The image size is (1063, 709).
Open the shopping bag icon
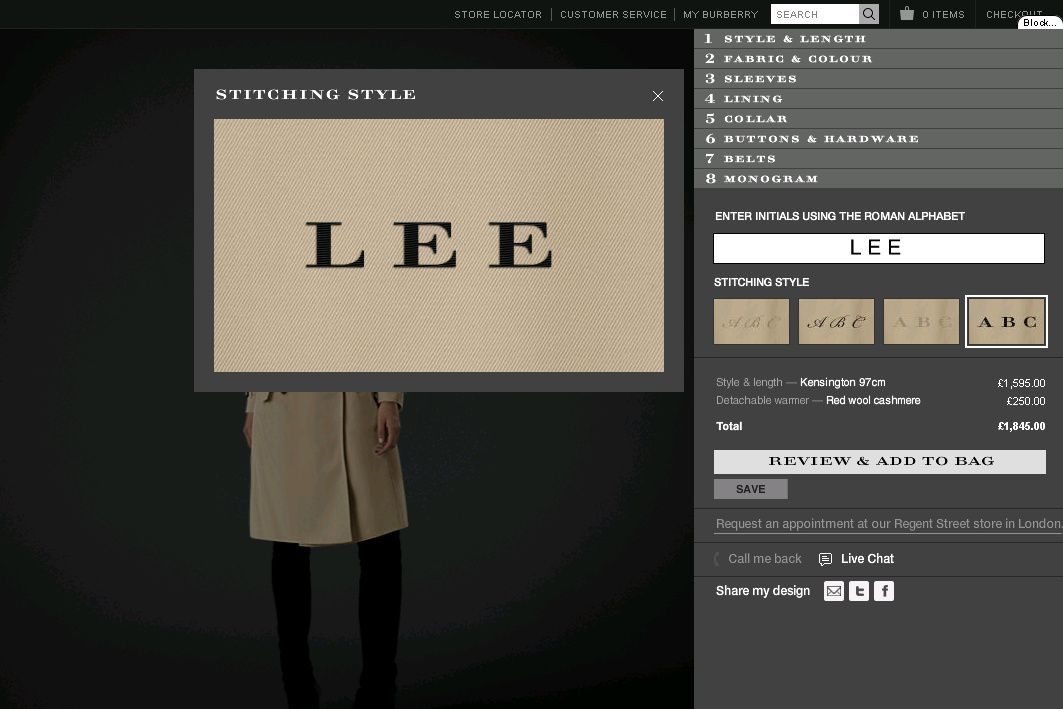coord(906,14)
